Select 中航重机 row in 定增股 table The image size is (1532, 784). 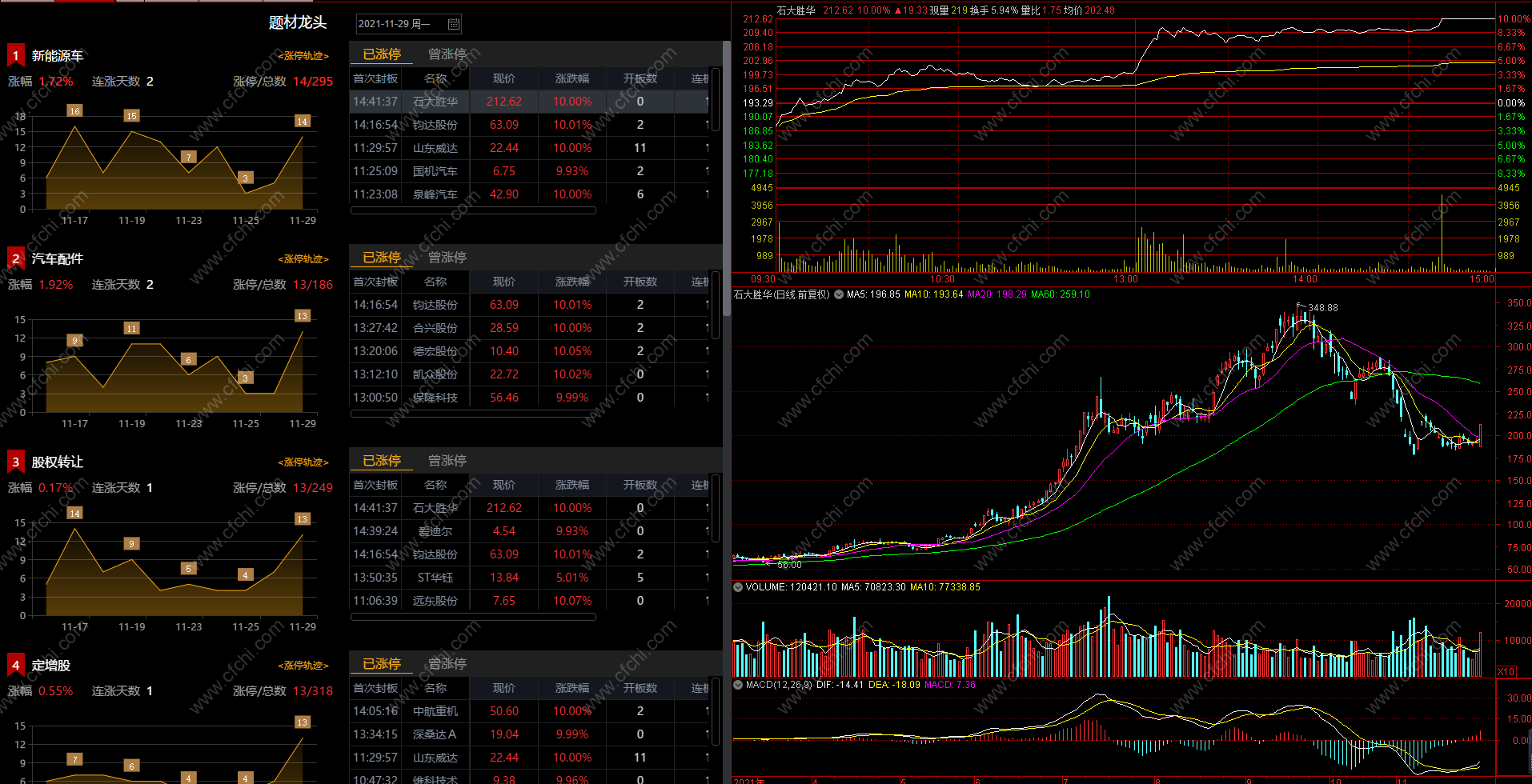click(x=530, y=711)
